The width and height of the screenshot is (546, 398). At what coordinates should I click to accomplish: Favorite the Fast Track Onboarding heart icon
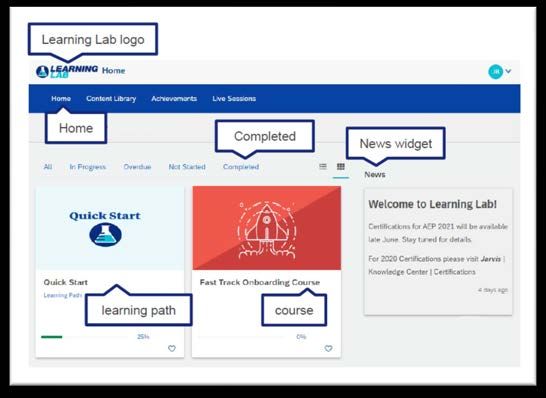pyautogui.click(x=328, y=348)
